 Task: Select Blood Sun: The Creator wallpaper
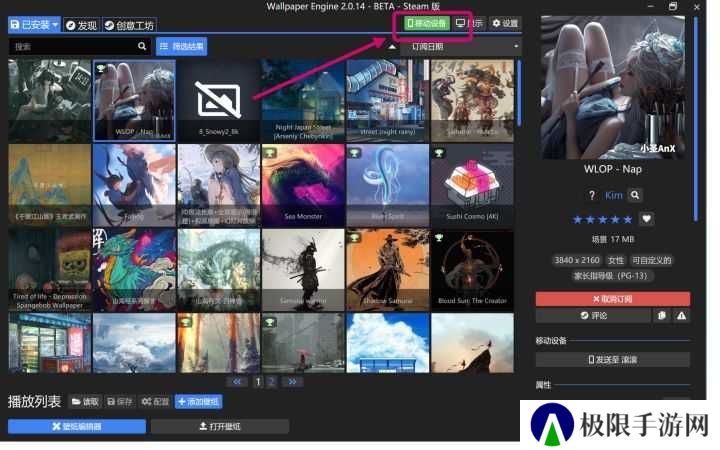472,270
